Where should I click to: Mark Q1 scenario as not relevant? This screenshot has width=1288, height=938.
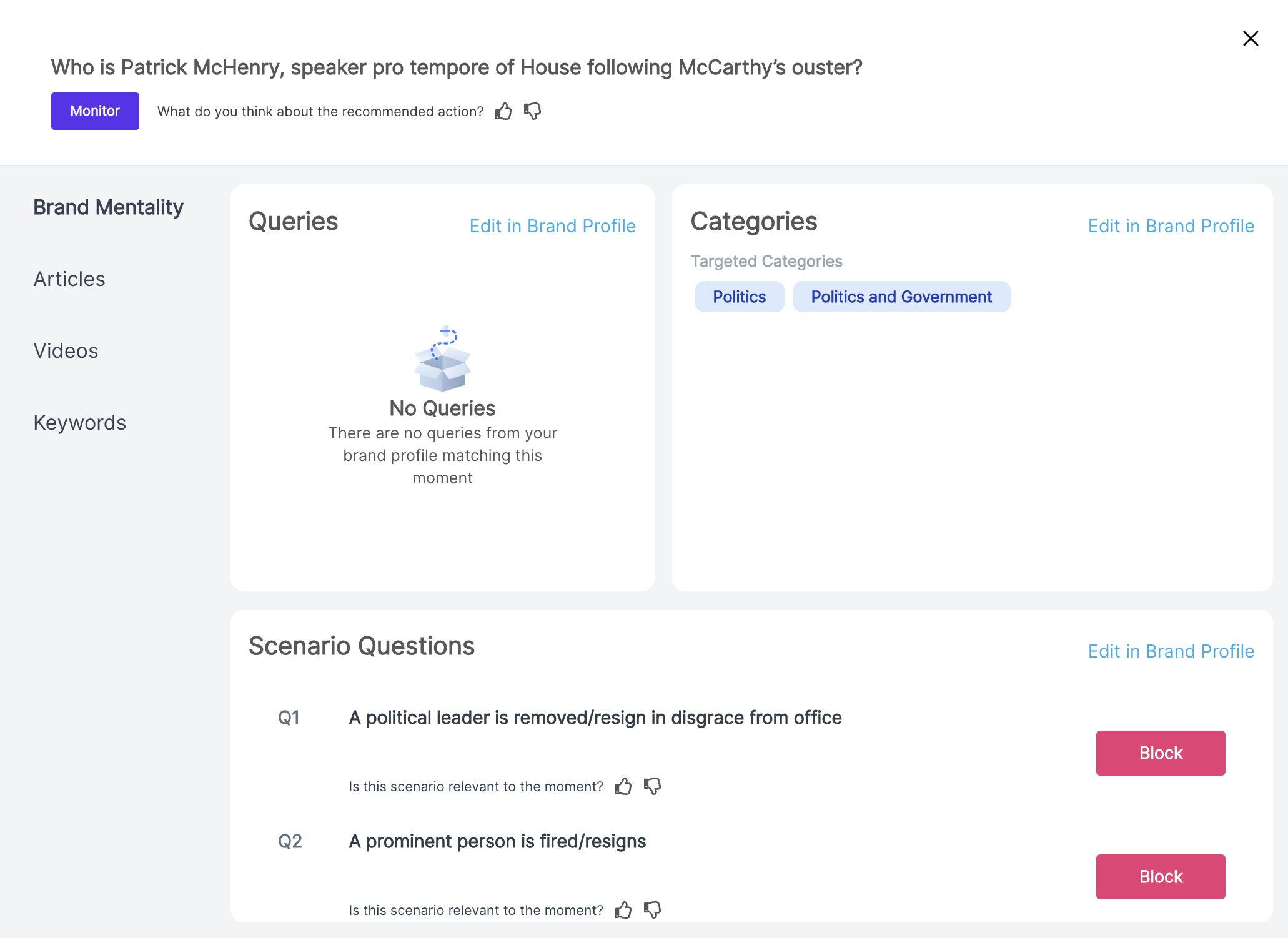click(652, 786)
